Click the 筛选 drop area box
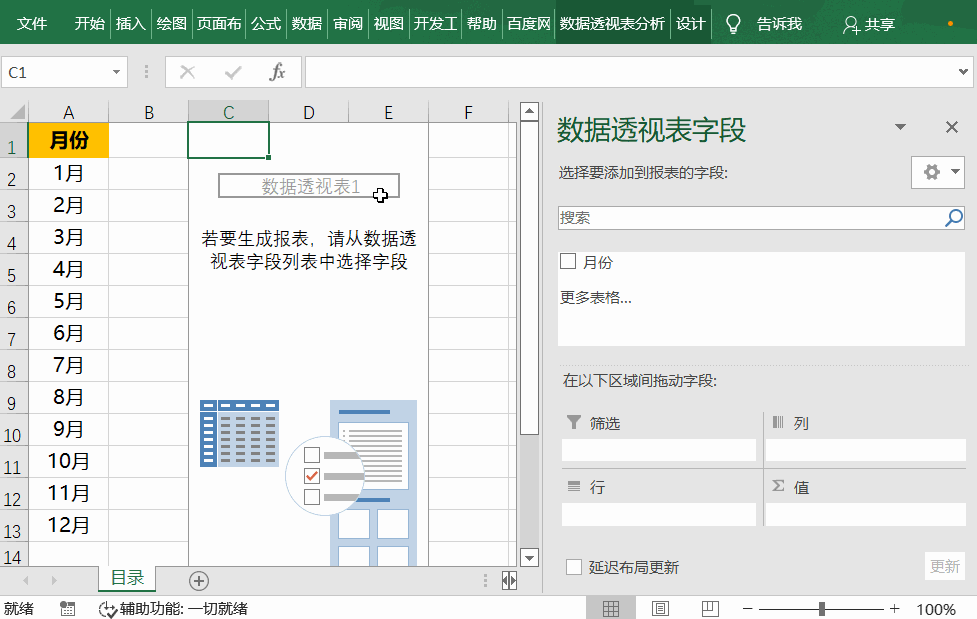Image resolution: width=977 pixels, height=619 pixels. [x=659, y=450]
